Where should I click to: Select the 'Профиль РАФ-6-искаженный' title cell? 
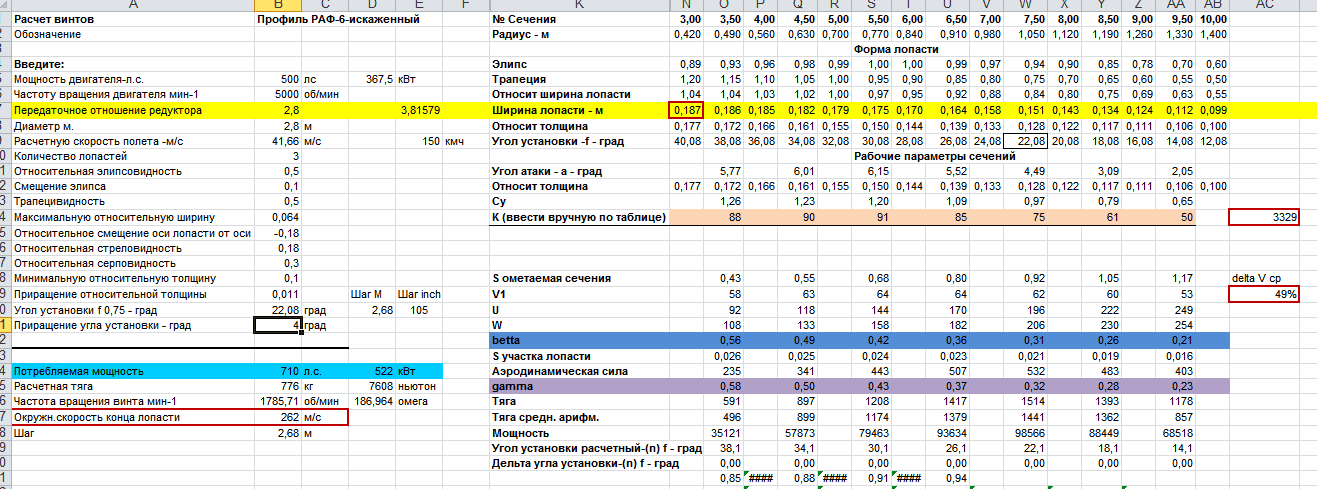point(340,19)
